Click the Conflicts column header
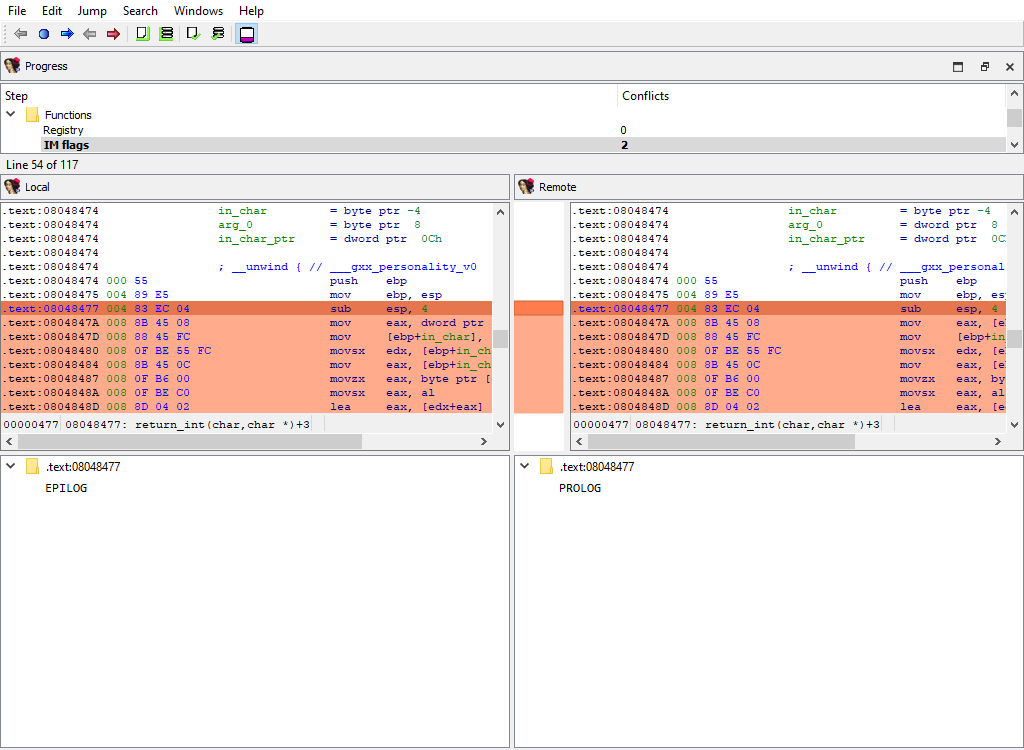This screenshot has height=750, width=1024. tap(645, 96)
